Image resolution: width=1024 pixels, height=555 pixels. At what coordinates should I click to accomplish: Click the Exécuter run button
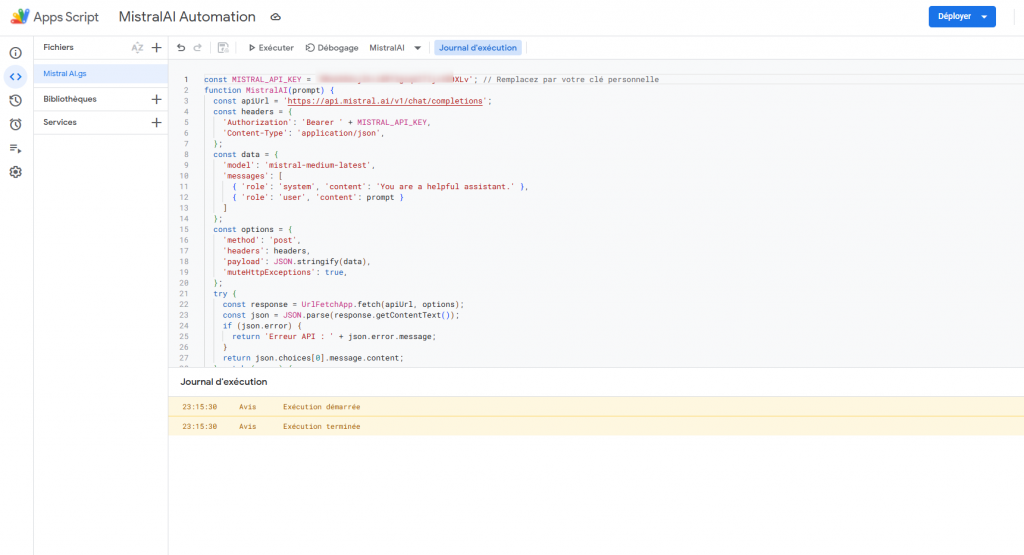[271, 48]
